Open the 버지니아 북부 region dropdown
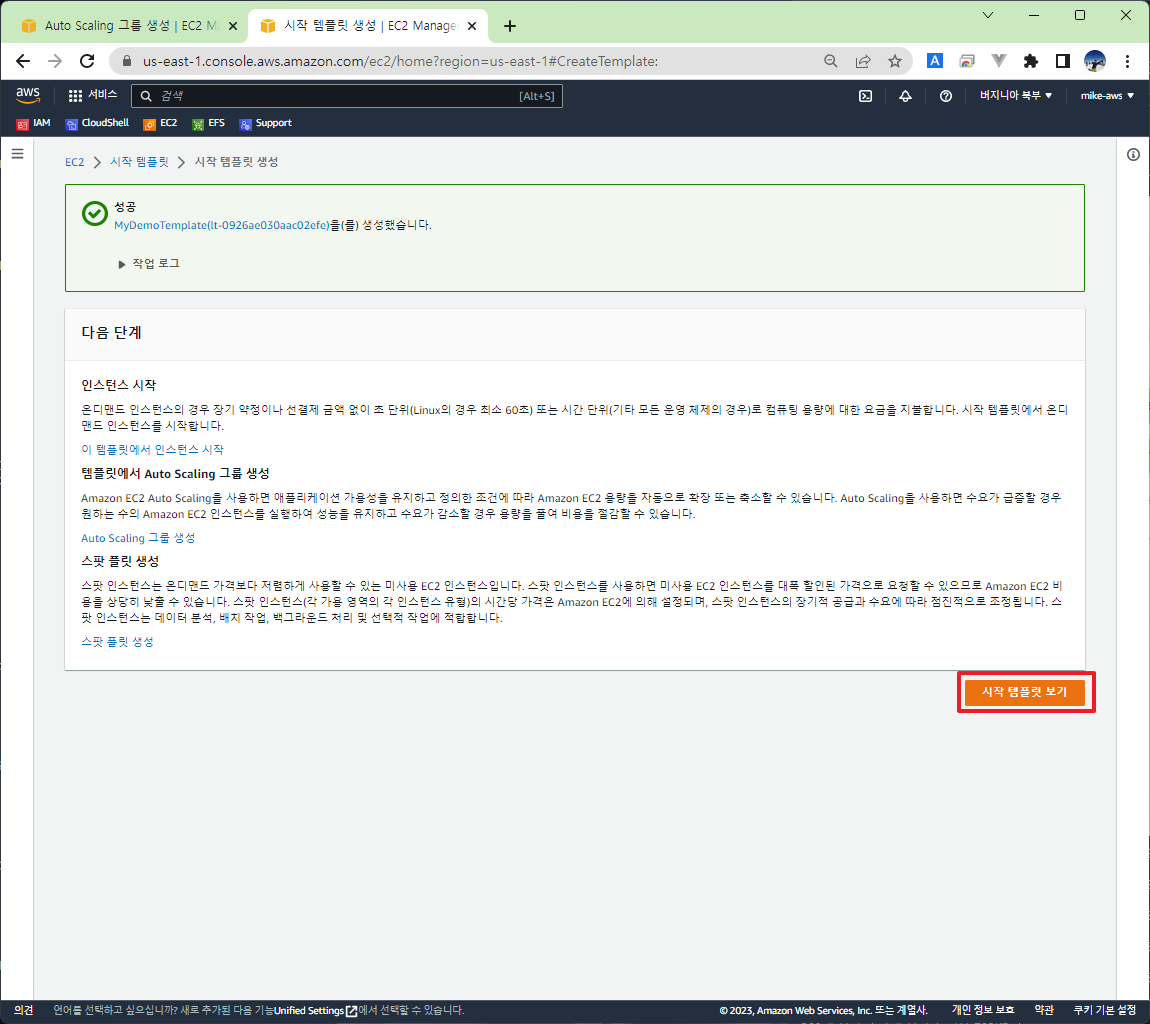This screenshot has height=1024, width=1150. point(1016,95)
